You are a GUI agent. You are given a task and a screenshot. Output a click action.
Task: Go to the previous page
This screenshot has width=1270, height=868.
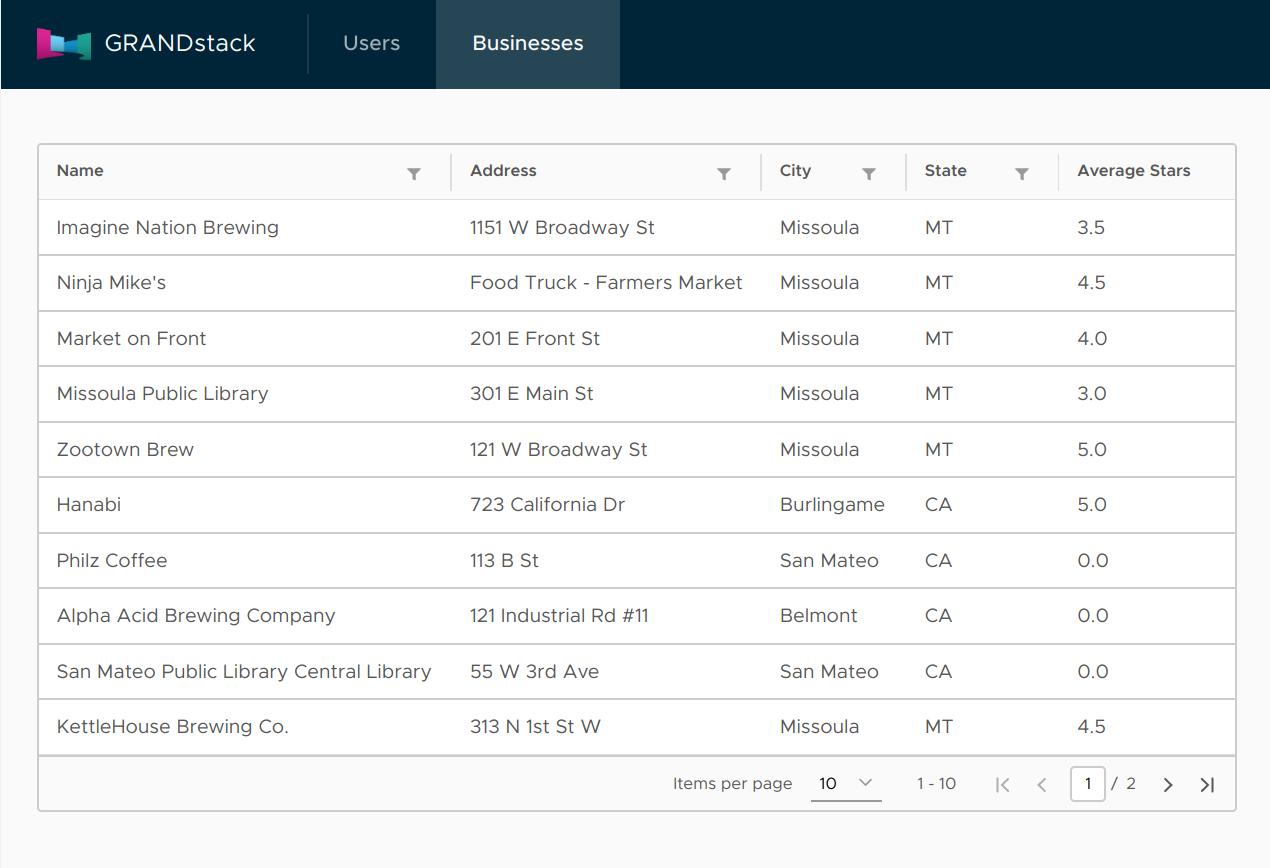click(x=1042, y=785)
